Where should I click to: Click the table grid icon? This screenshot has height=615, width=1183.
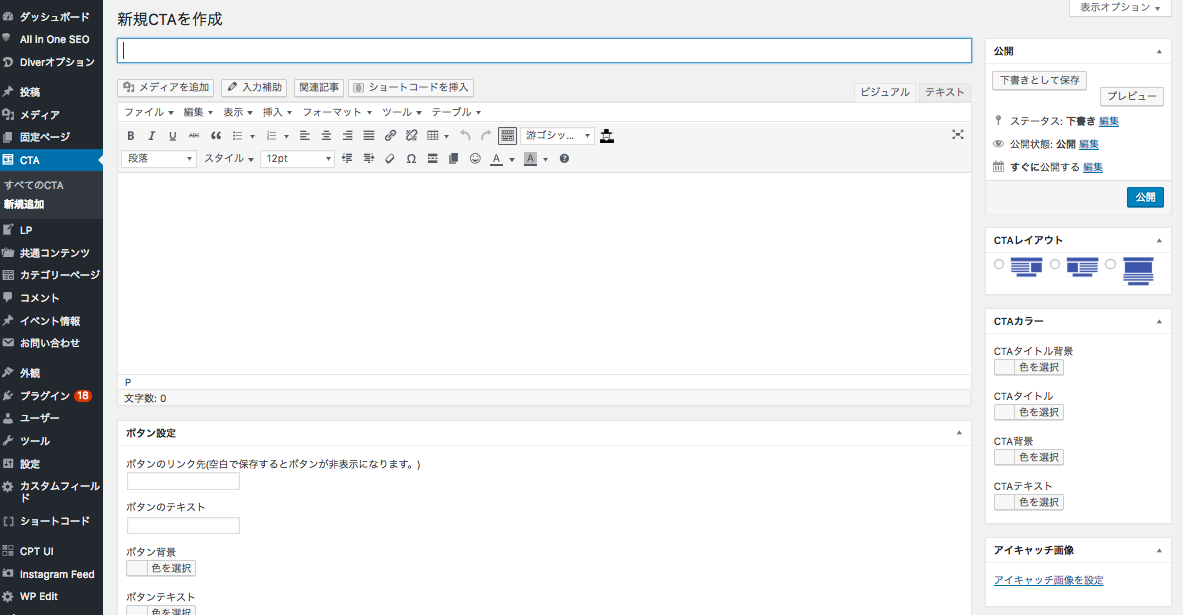coord(433,136)
